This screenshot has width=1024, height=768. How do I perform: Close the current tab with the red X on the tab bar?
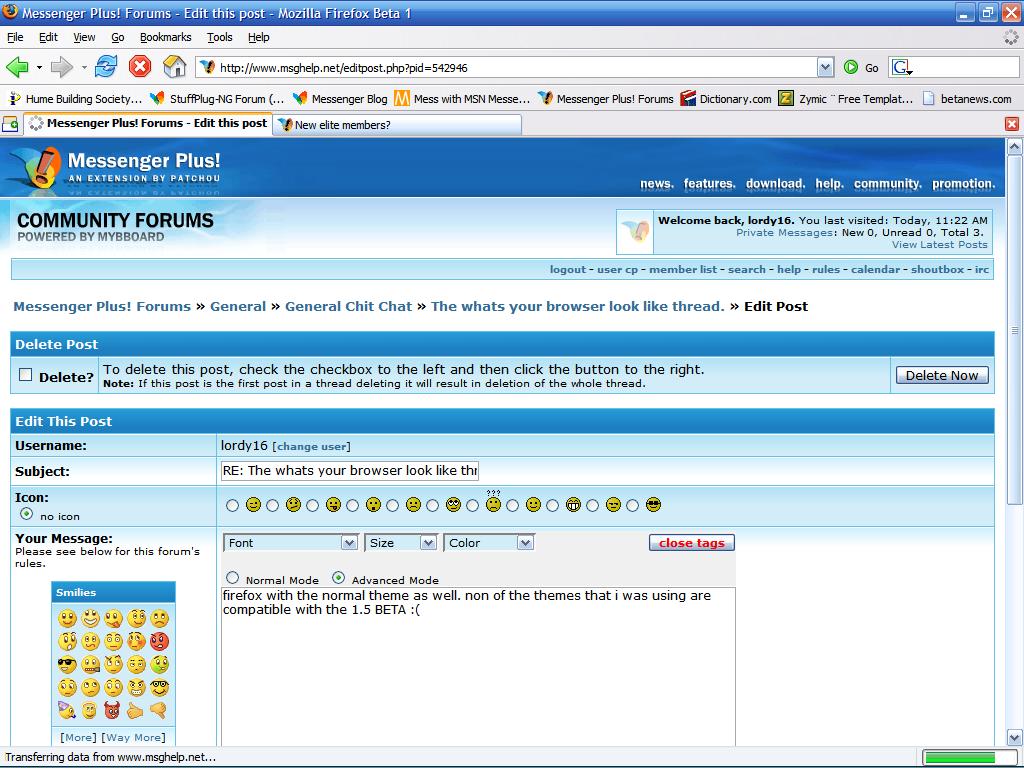tap(1012, 124)
